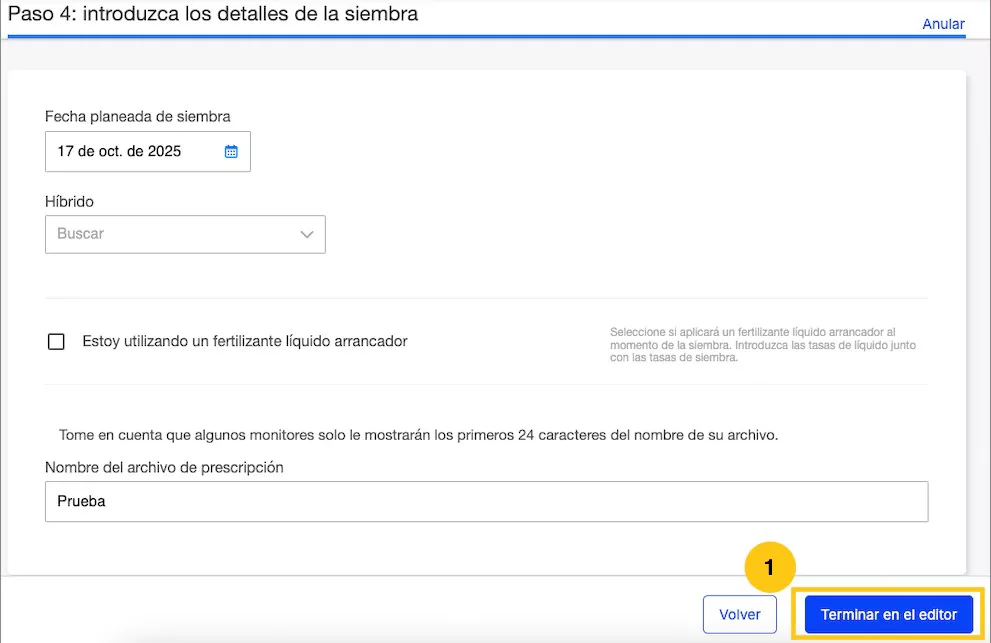Click Terminar en el editor button
The image size is (991, 643).
(x=888, y=615)
